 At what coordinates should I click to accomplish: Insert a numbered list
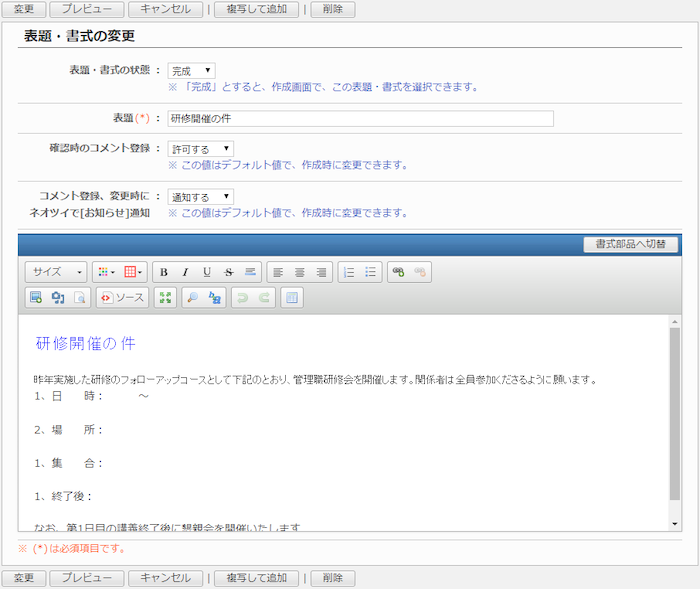pyautogui.click(x=348, y=272)
